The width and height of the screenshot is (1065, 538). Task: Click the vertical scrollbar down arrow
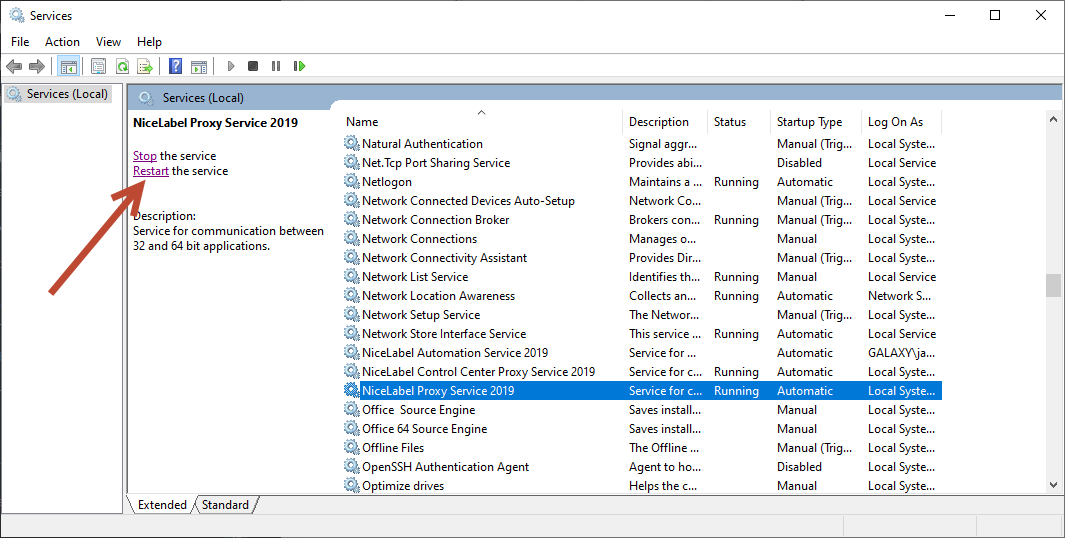[1053, 485]
